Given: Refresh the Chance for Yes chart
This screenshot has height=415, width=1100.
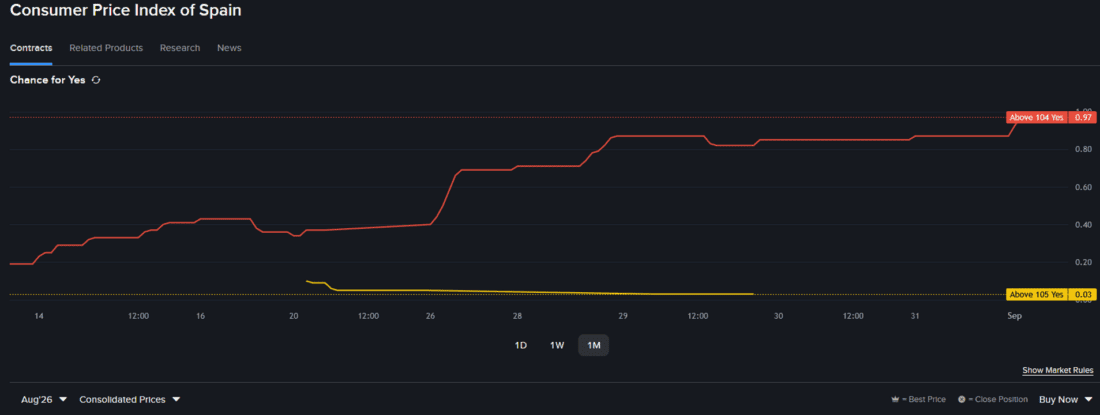Looking at the screenshot, I should point(96,81).
